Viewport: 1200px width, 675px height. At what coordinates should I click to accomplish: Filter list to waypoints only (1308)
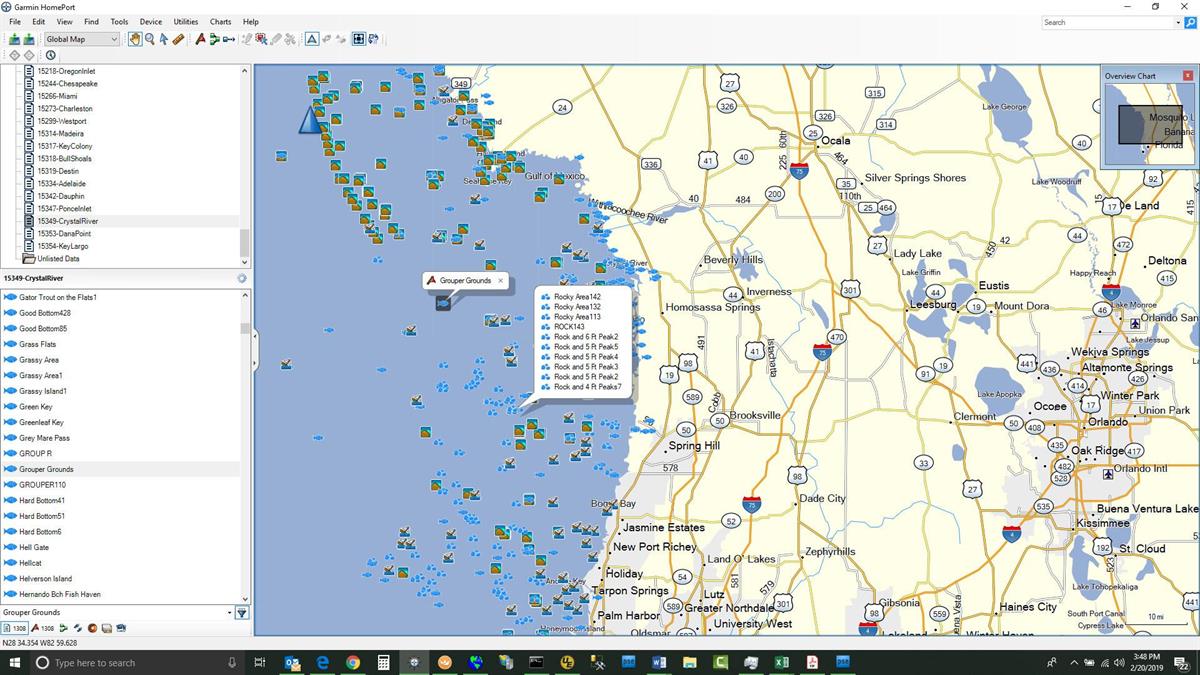click(x=43, y=628)
